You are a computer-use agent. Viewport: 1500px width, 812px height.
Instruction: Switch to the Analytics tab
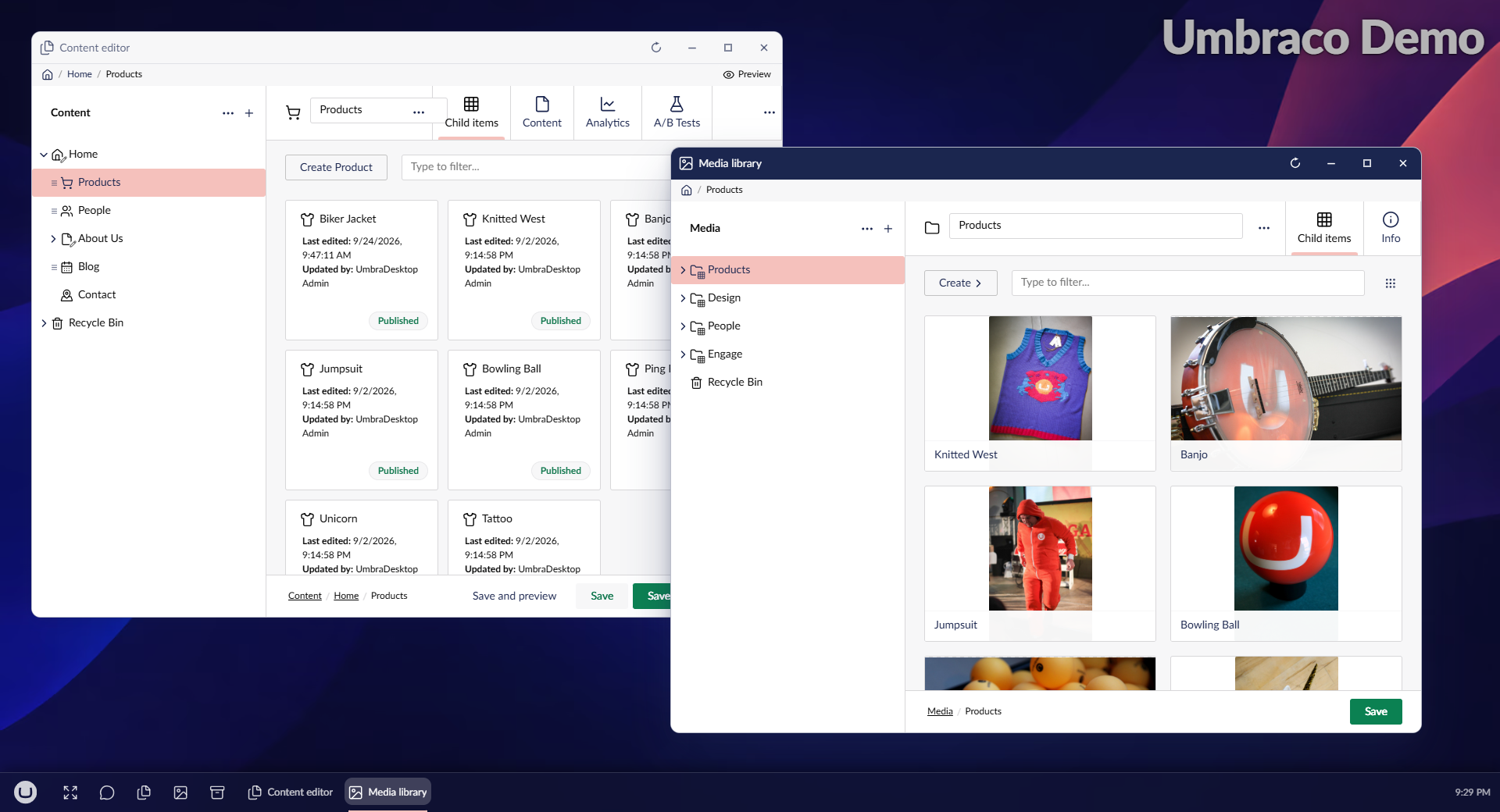(x=608, y=113)
